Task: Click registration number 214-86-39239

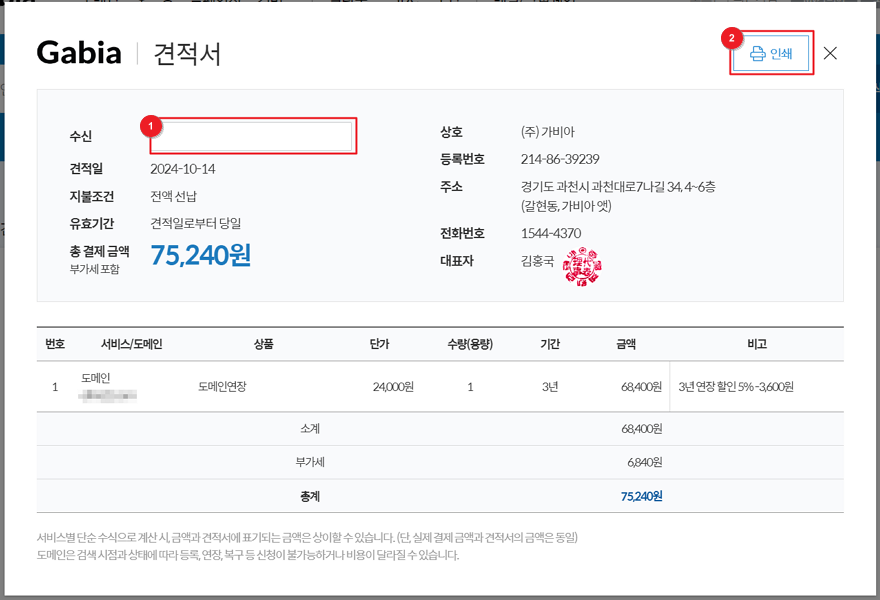Action: (560, 159)
